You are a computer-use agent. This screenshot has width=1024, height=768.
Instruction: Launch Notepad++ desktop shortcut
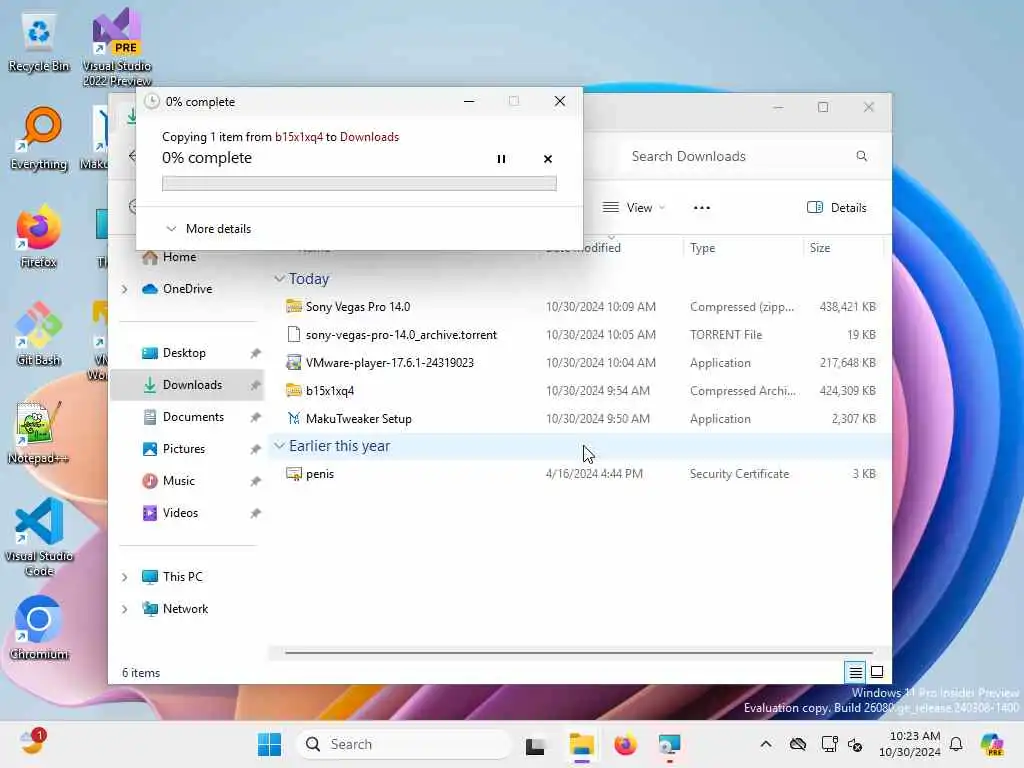tap(39, 432)
